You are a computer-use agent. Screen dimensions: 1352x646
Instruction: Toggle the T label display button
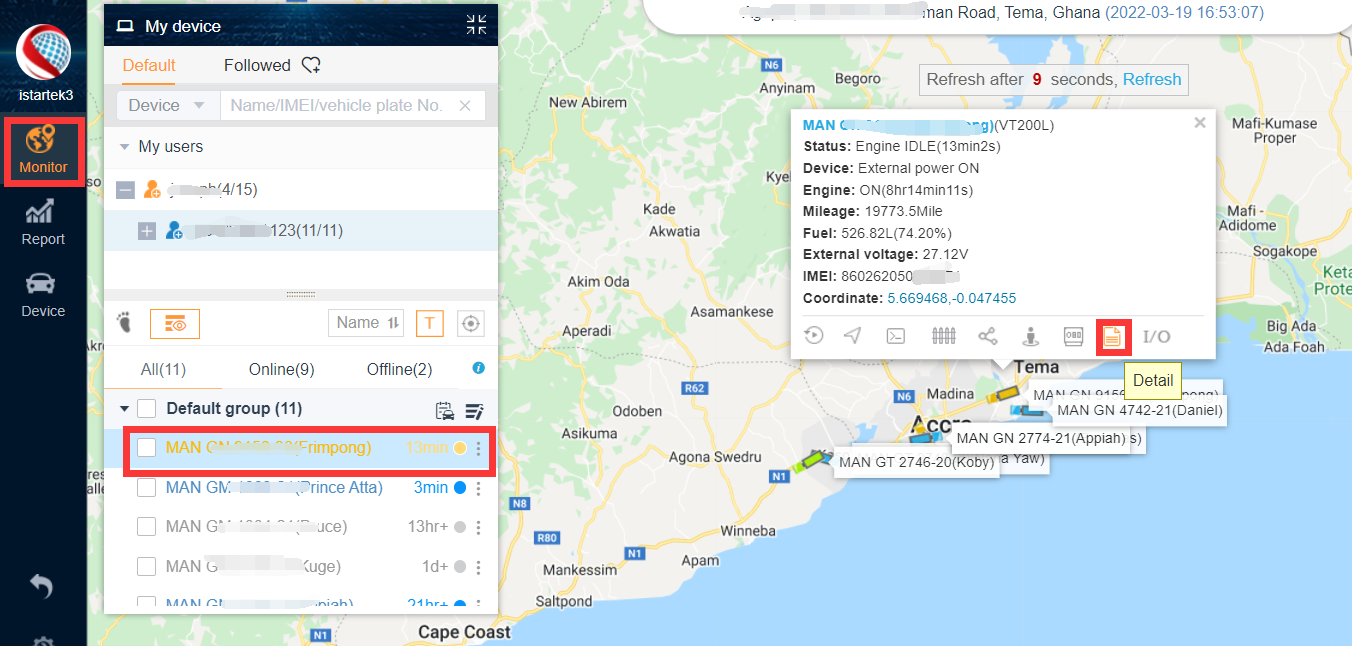[x=430, y=323]
